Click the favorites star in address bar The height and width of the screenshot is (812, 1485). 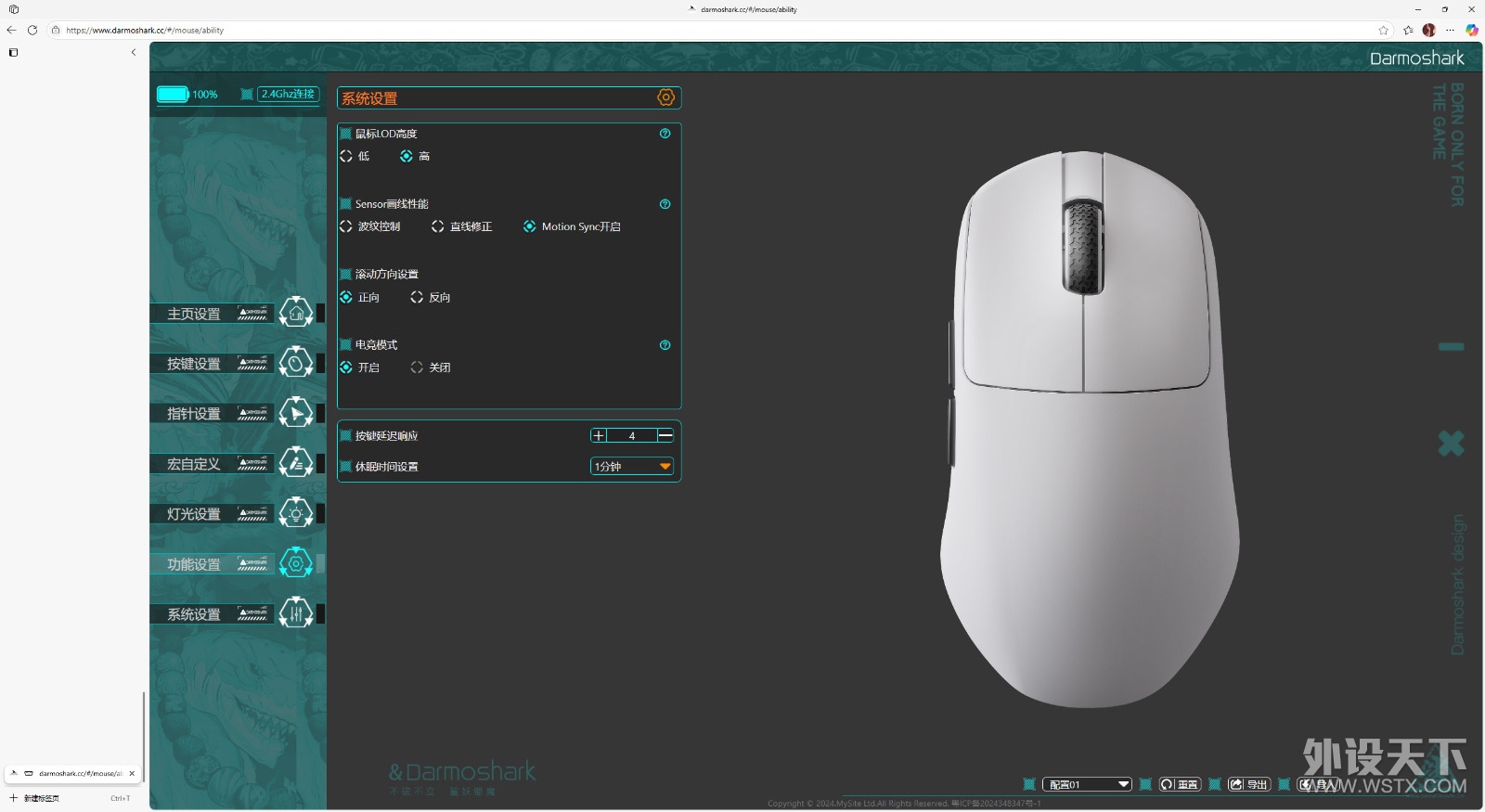point(1383,30)
